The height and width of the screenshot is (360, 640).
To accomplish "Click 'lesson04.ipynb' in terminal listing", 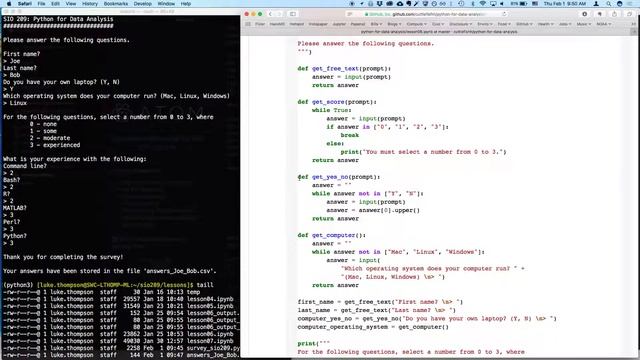I will 210,299.
